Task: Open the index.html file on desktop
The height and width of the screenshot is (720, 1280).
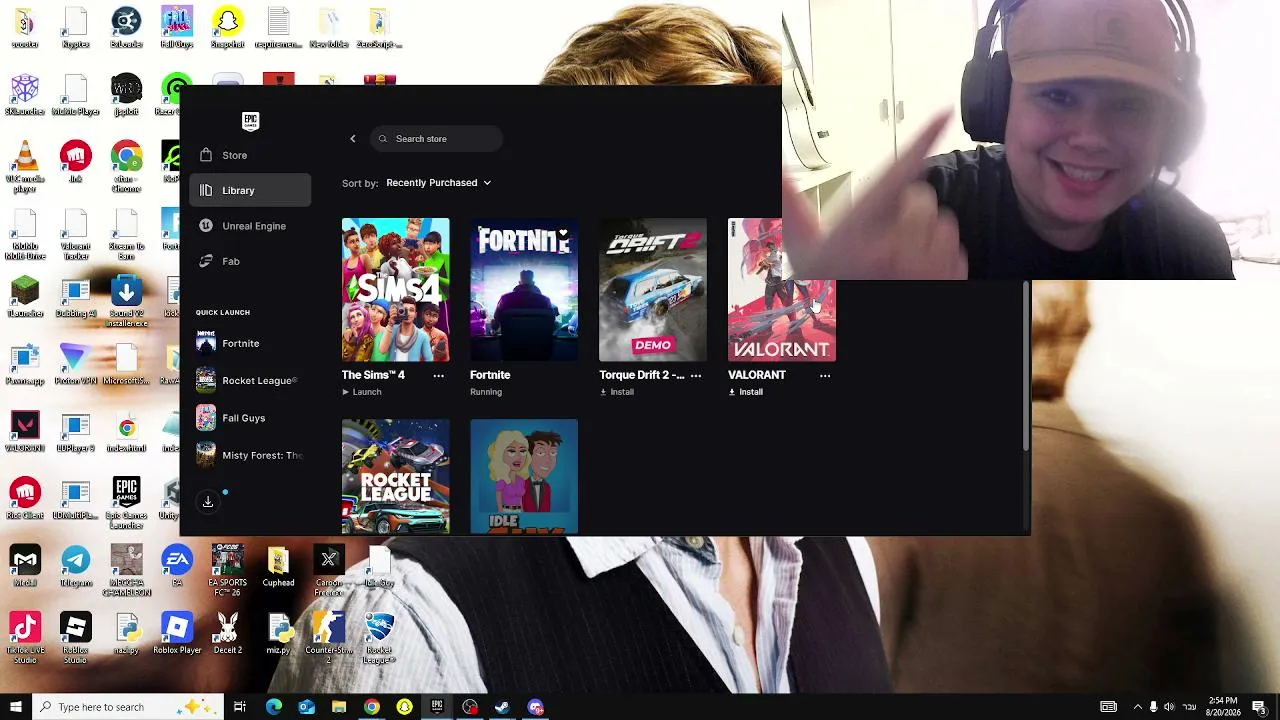Action: (x=126, y=431)
